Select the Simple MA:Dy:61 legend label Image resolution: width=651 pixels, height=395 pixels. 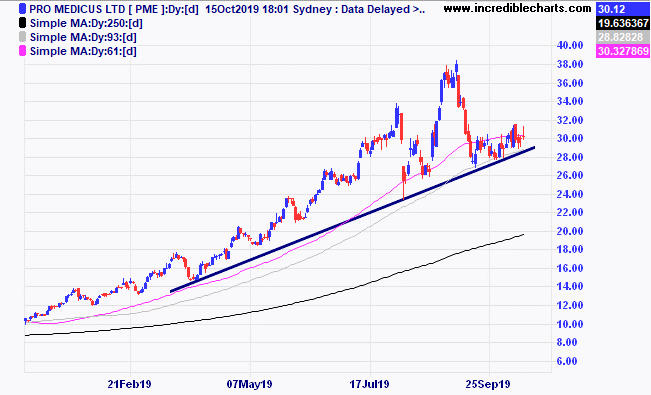coord(83,52)
